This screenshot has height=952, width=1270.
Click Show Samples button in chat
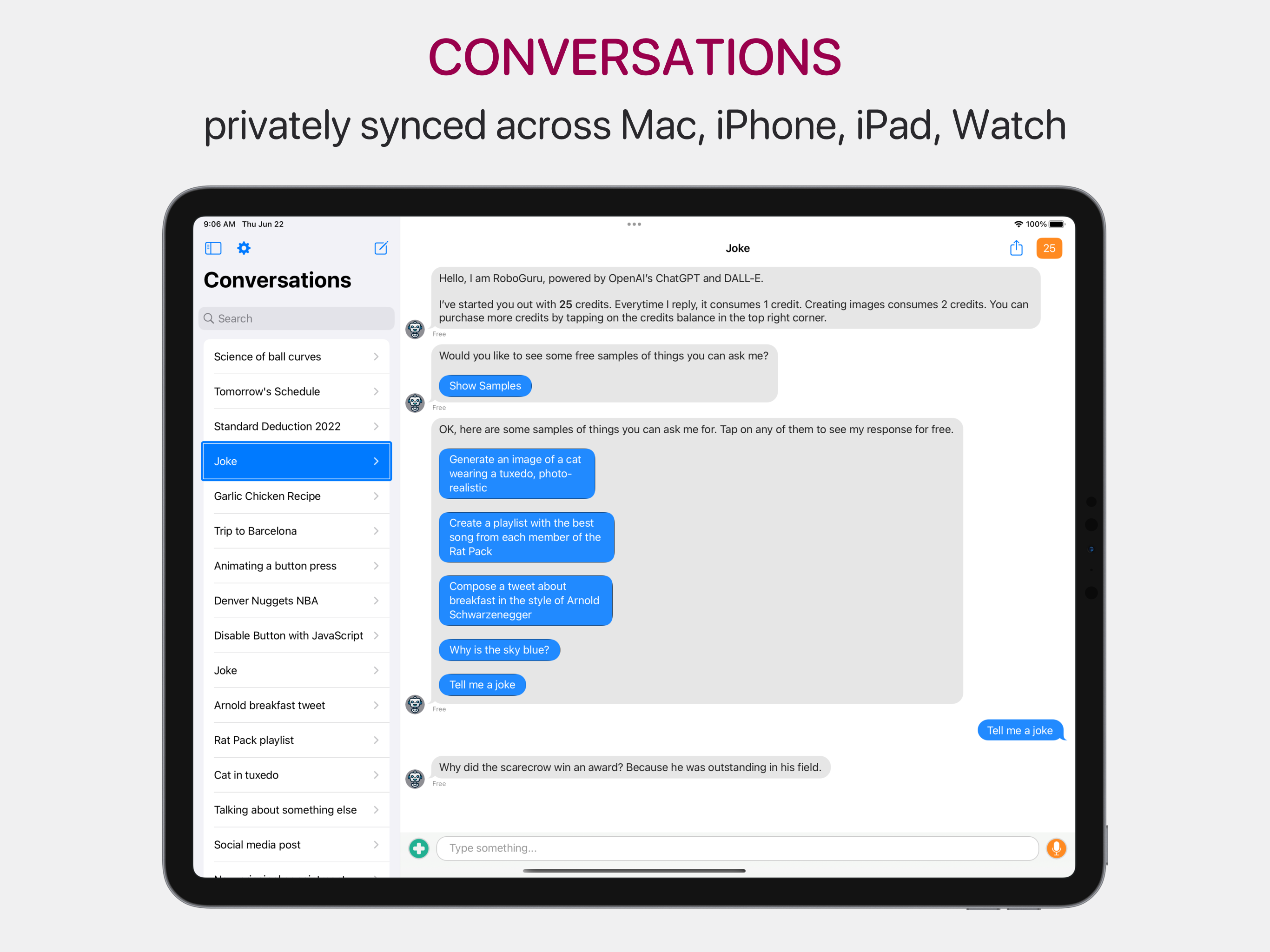pos(484,385)
